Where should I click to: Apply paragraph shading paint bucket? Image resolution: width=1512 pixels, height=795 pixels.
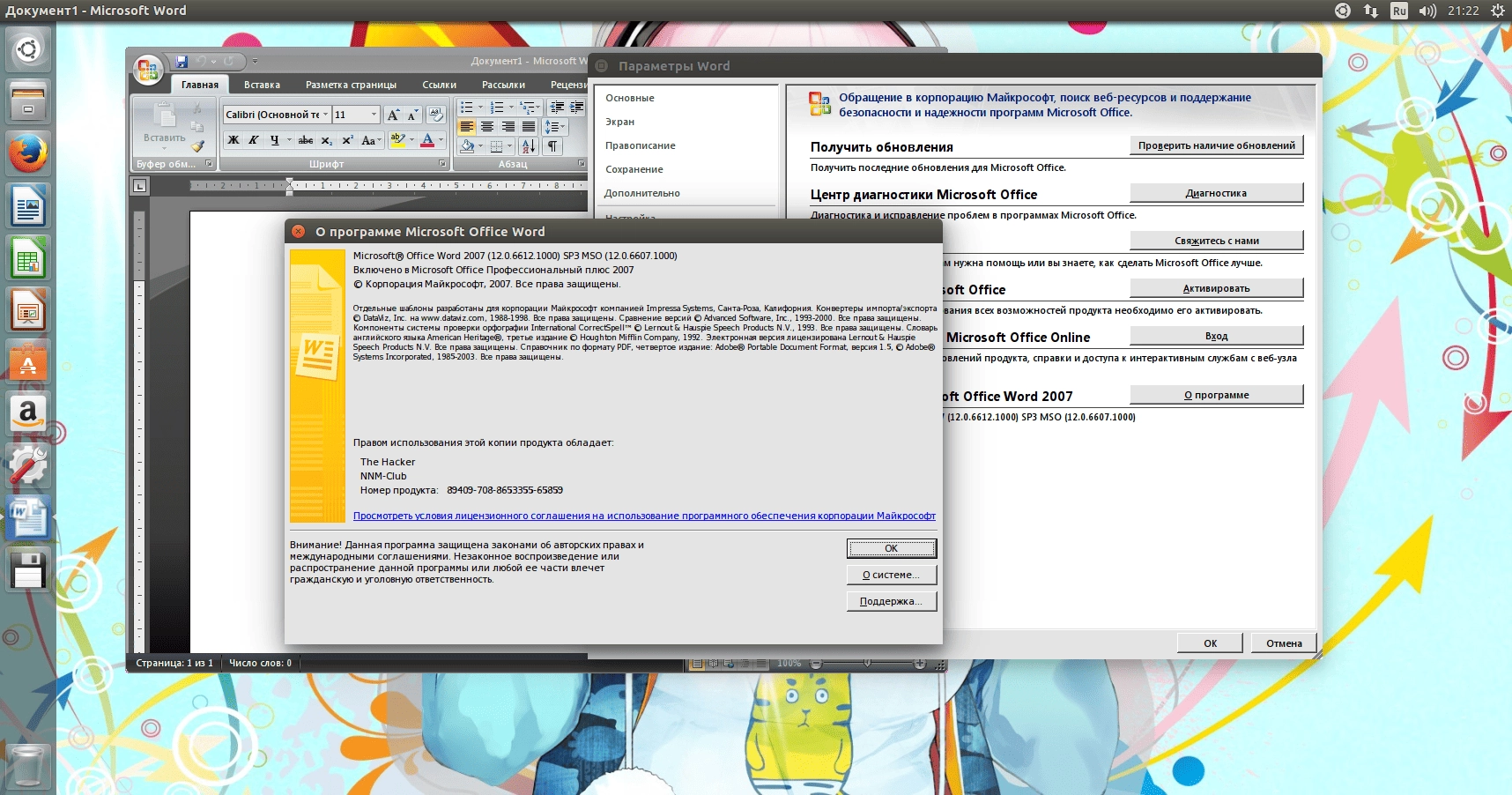point(467,146)
